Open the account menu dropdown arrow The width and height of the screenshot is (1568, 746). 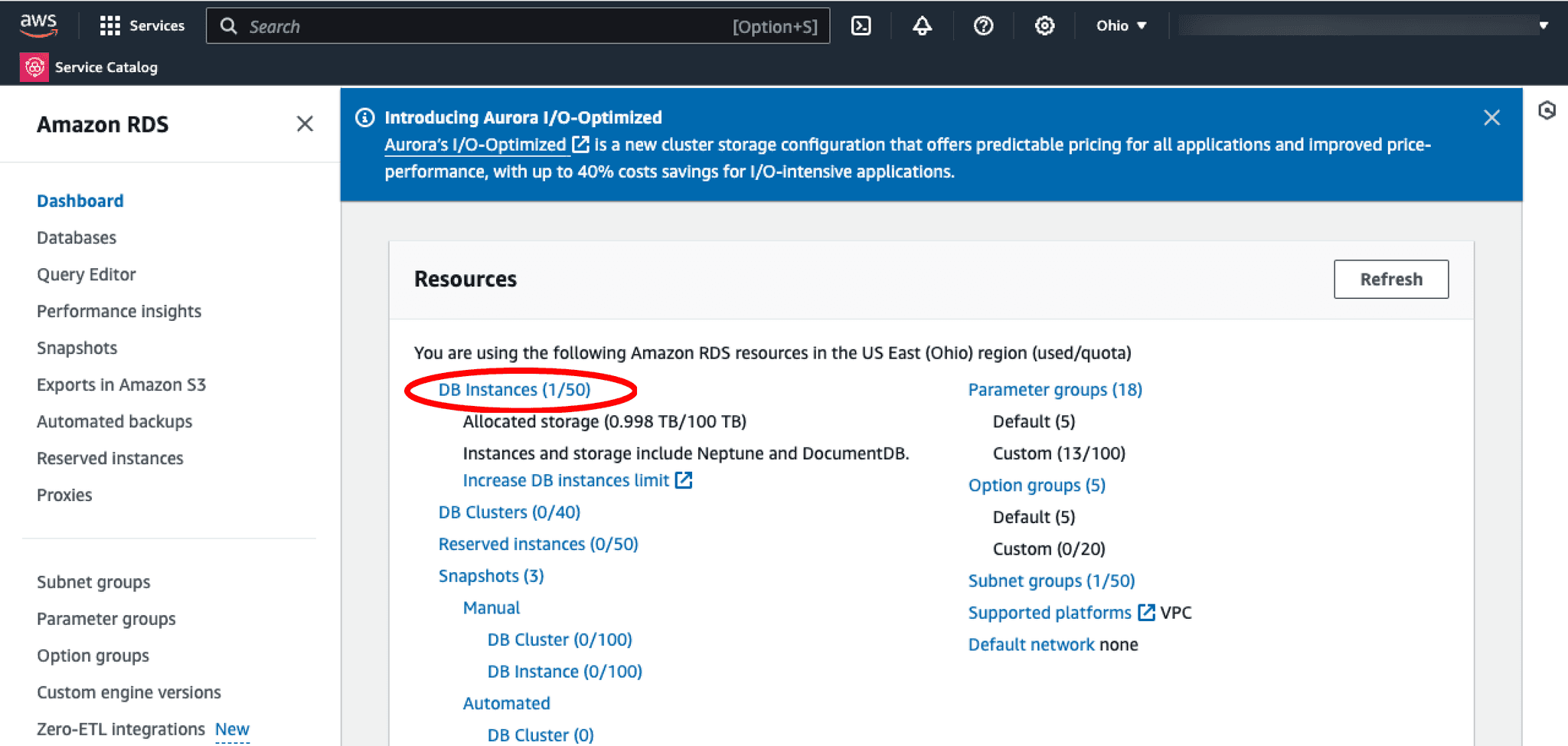(1544, 25)
